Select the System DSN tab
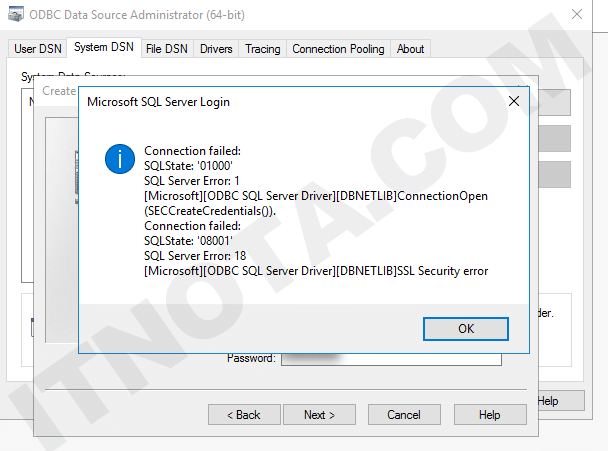This screenshot has width=608, height=451. click(x=104, y=48)
